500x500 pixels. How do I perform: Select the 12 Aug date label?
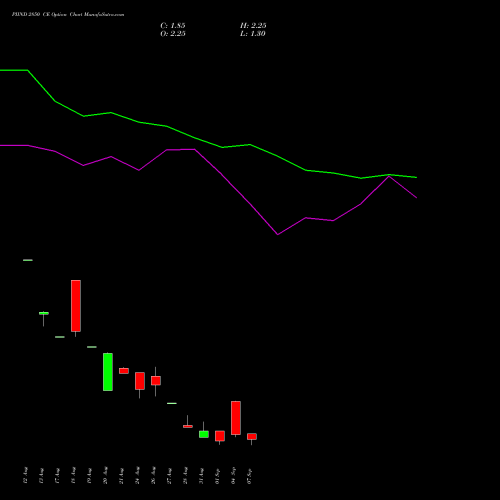pos(26,475)
